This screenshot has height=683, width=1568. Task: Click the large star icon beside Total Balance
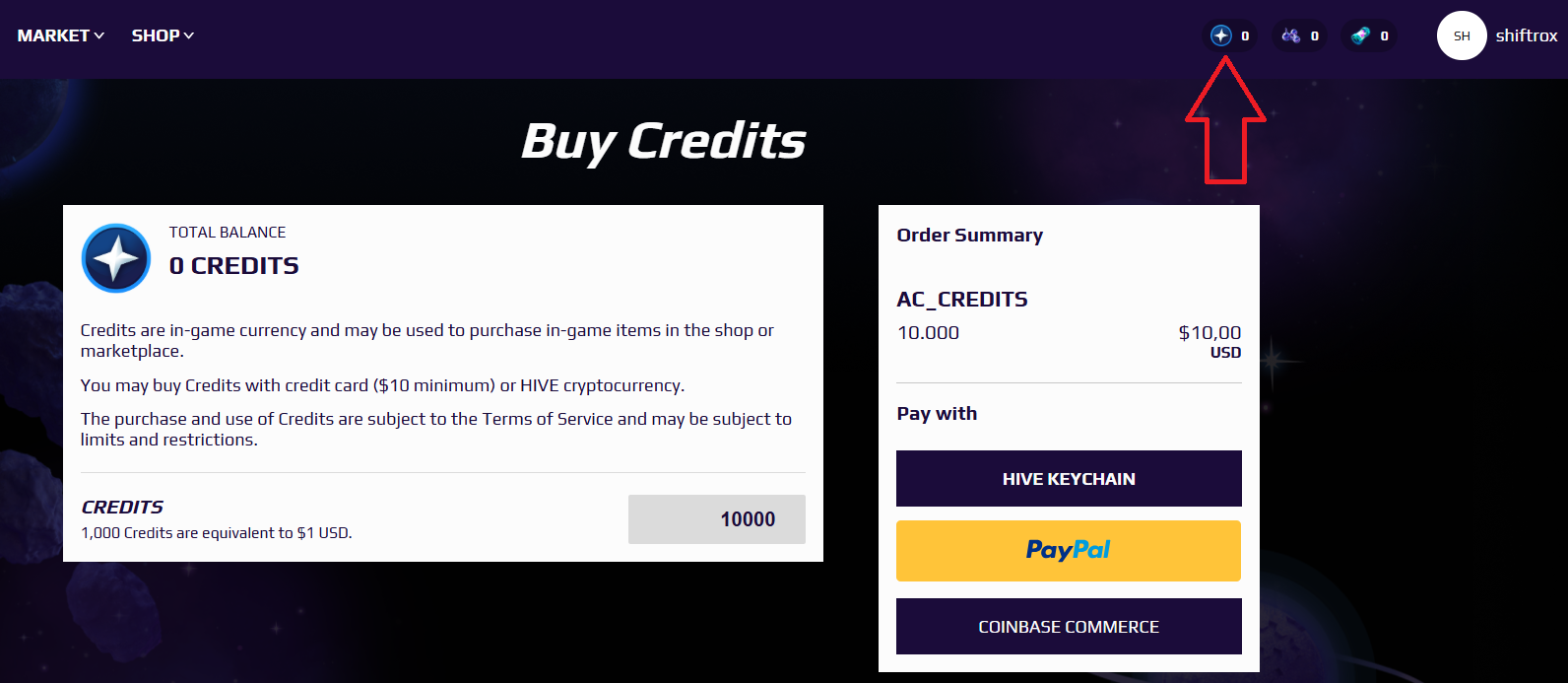(x=116, y=258)
